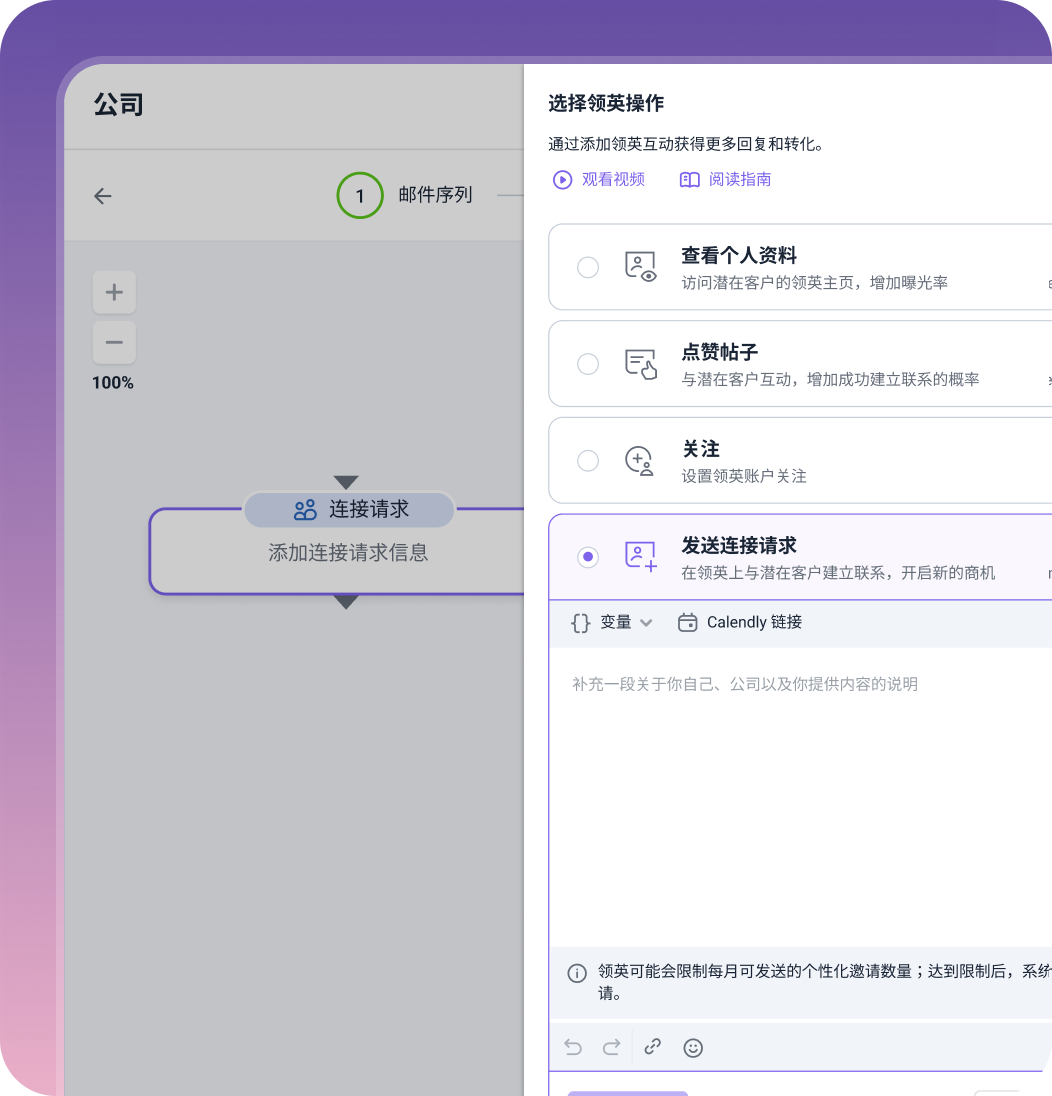The width and height of the screenshot is (1052, 1096).
Task: Click the 观看视频 link
Action: [613, 180]
